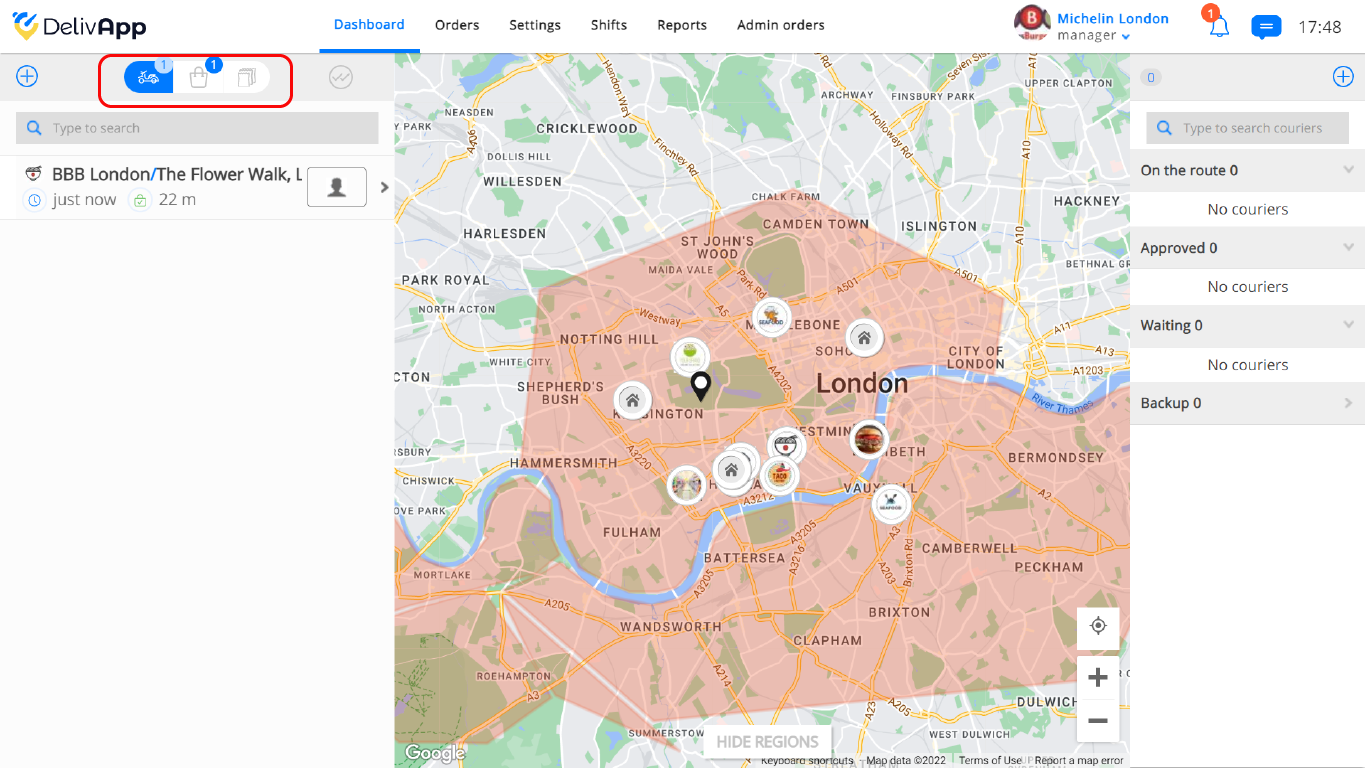The height and width of the screenshot is (768, 1365).
Task: Add a new courier with plus icon
Action: 1343,77
